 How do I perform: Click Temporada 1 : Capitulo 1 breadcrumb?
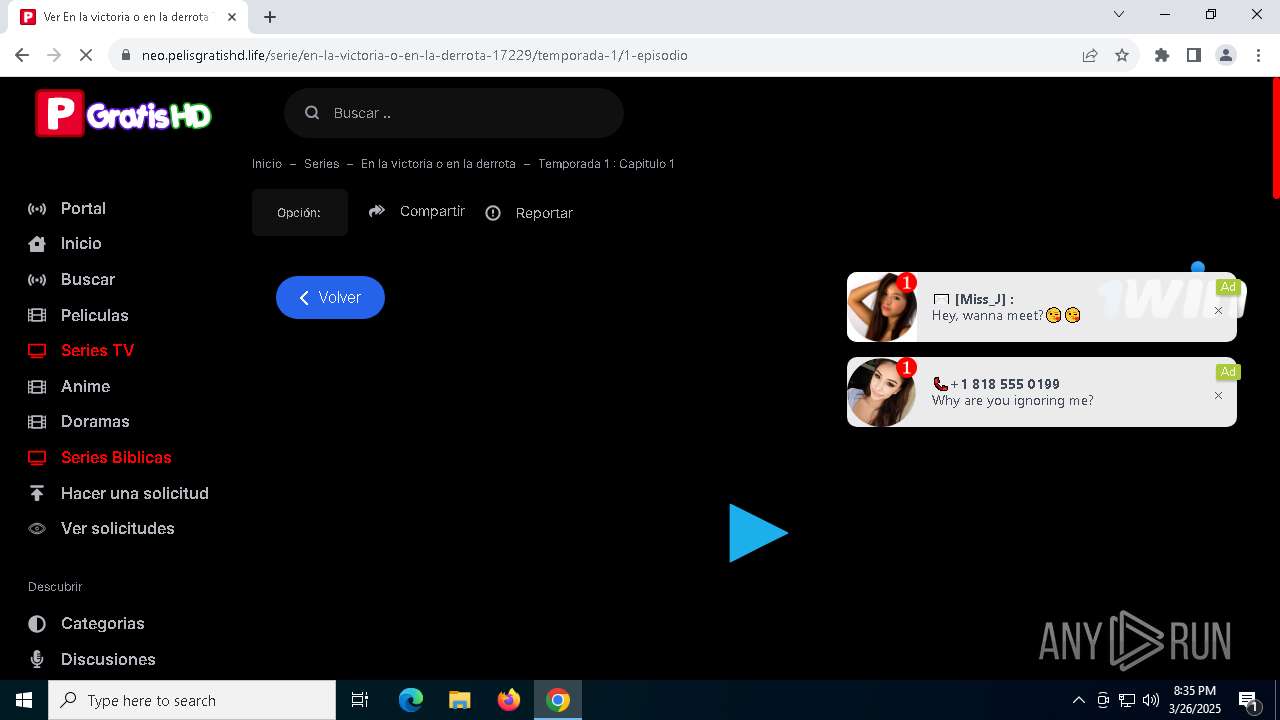click(x=606, y=164)
